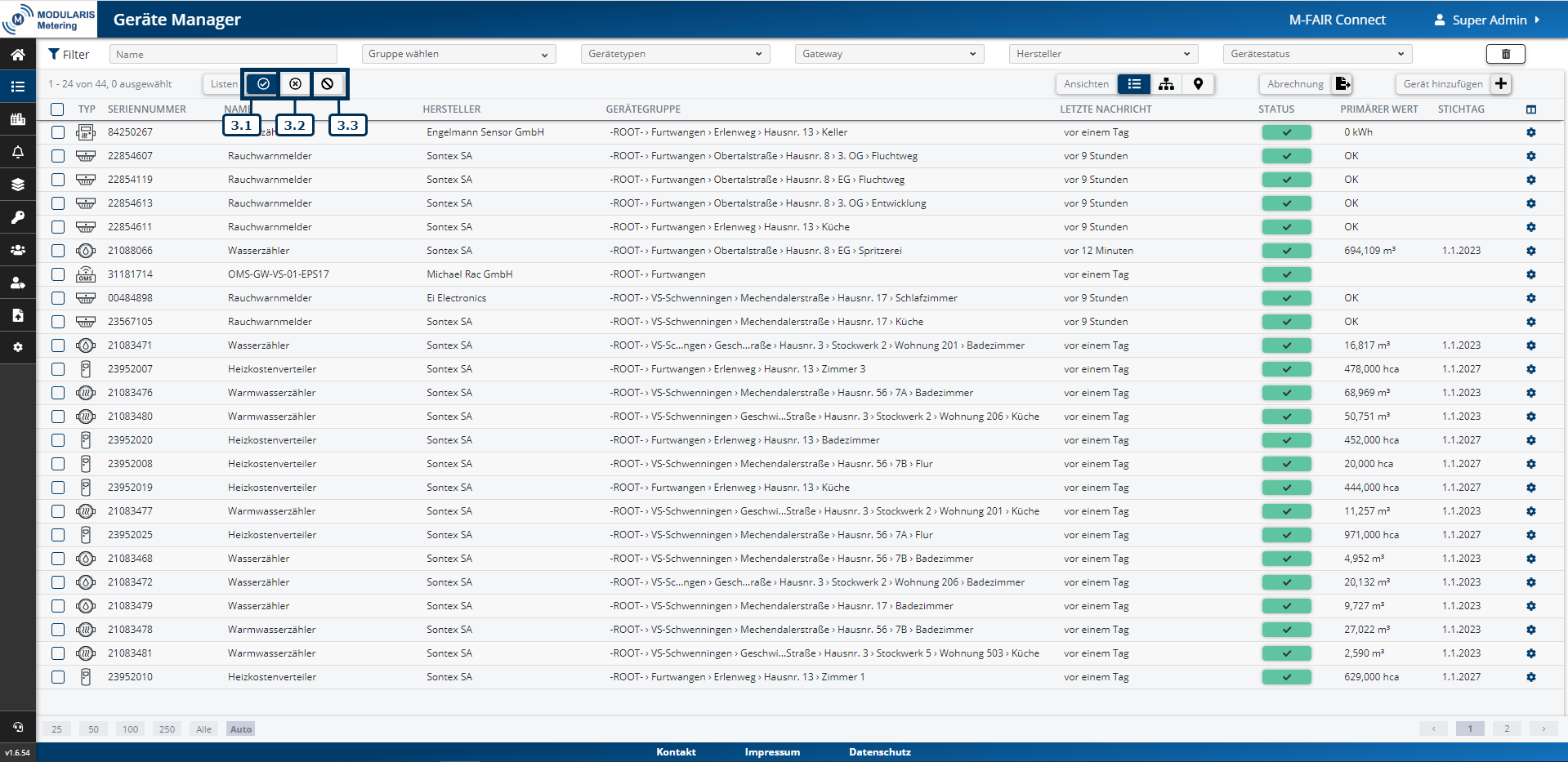Expand the Gruppe wählen dropdown
Screen dimensions: 1568x762
(458, 54)
